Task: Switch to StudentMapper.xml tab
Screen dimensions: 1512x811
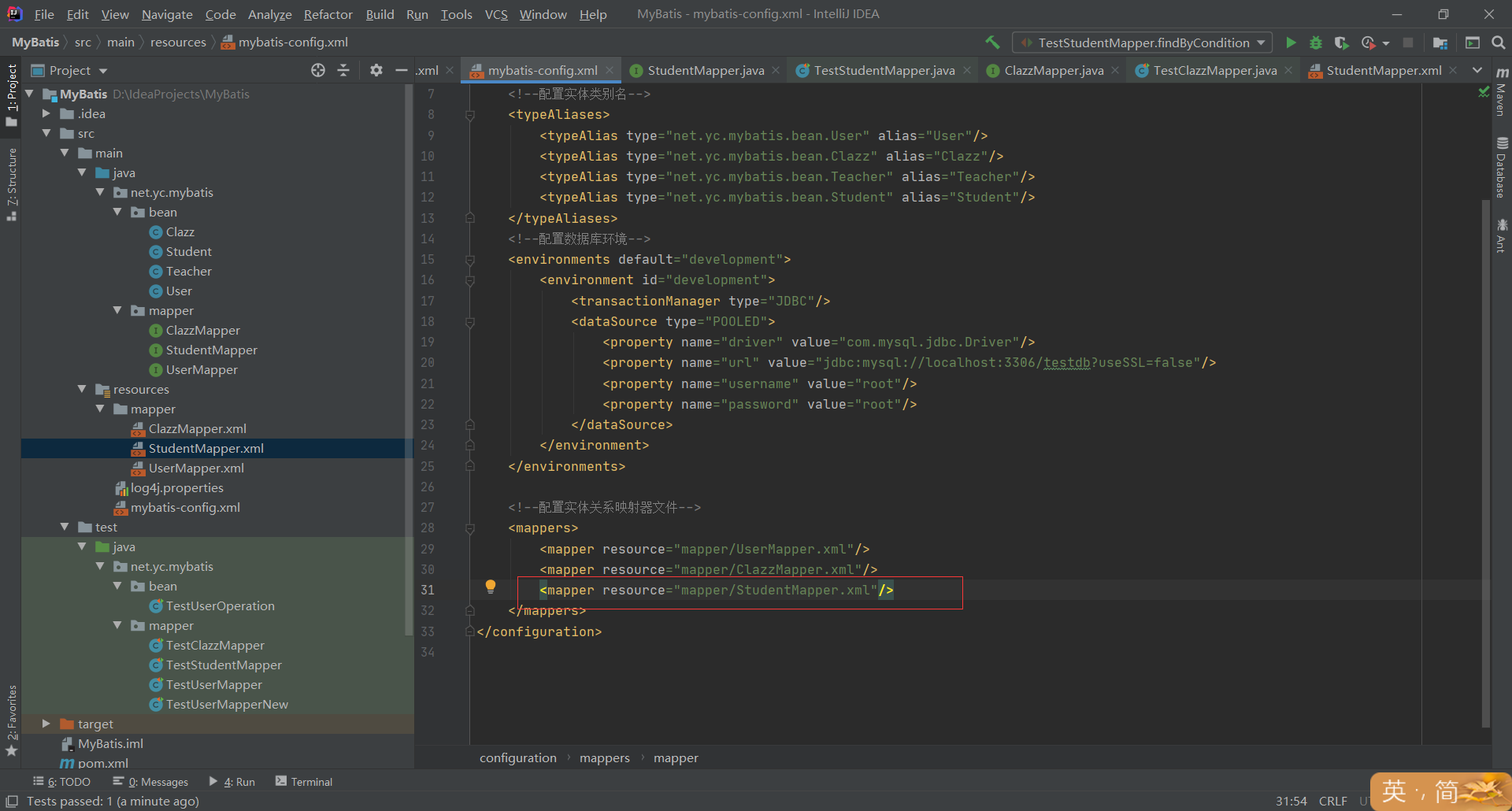Action: coord(1384,70)
